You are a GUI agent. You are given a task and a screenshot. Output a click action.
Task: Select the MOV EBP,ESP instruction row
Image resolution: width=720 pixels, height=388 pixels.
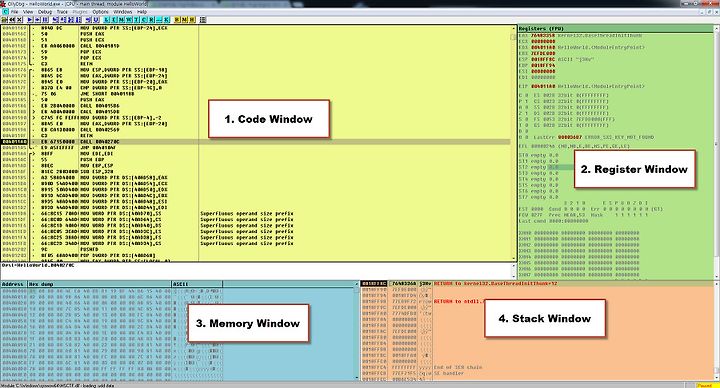pos(255,166)
